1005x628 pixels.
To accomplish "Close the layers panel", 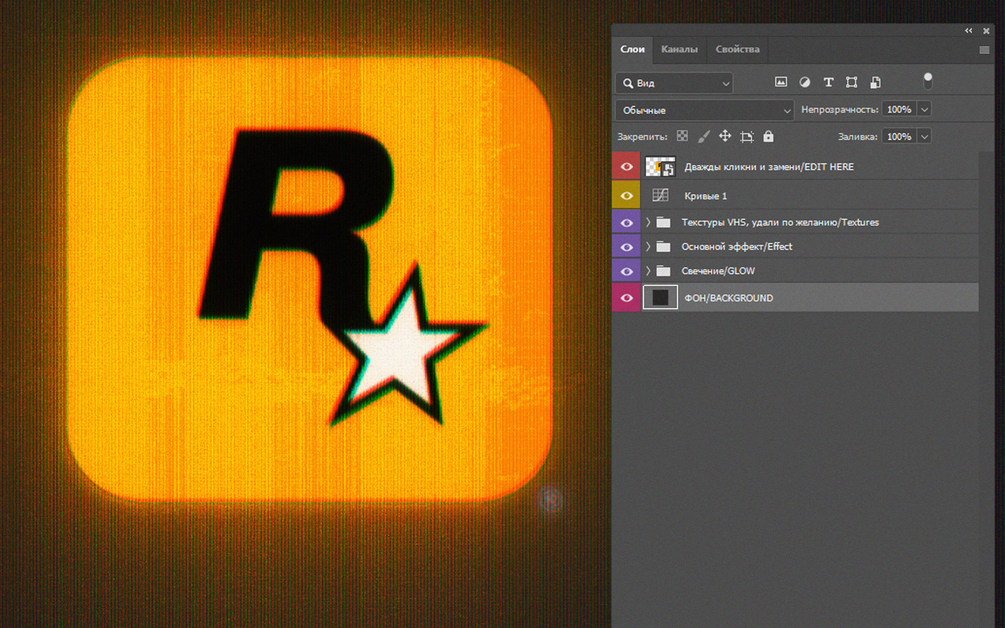I will [x=986, y=30].
